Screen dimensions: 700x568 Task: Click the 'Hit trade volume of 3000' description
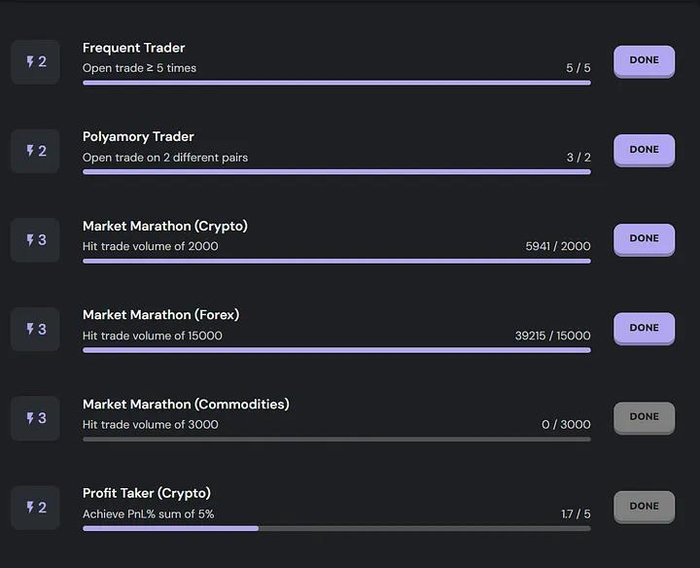pyautogui.click(x=150, y=425)
